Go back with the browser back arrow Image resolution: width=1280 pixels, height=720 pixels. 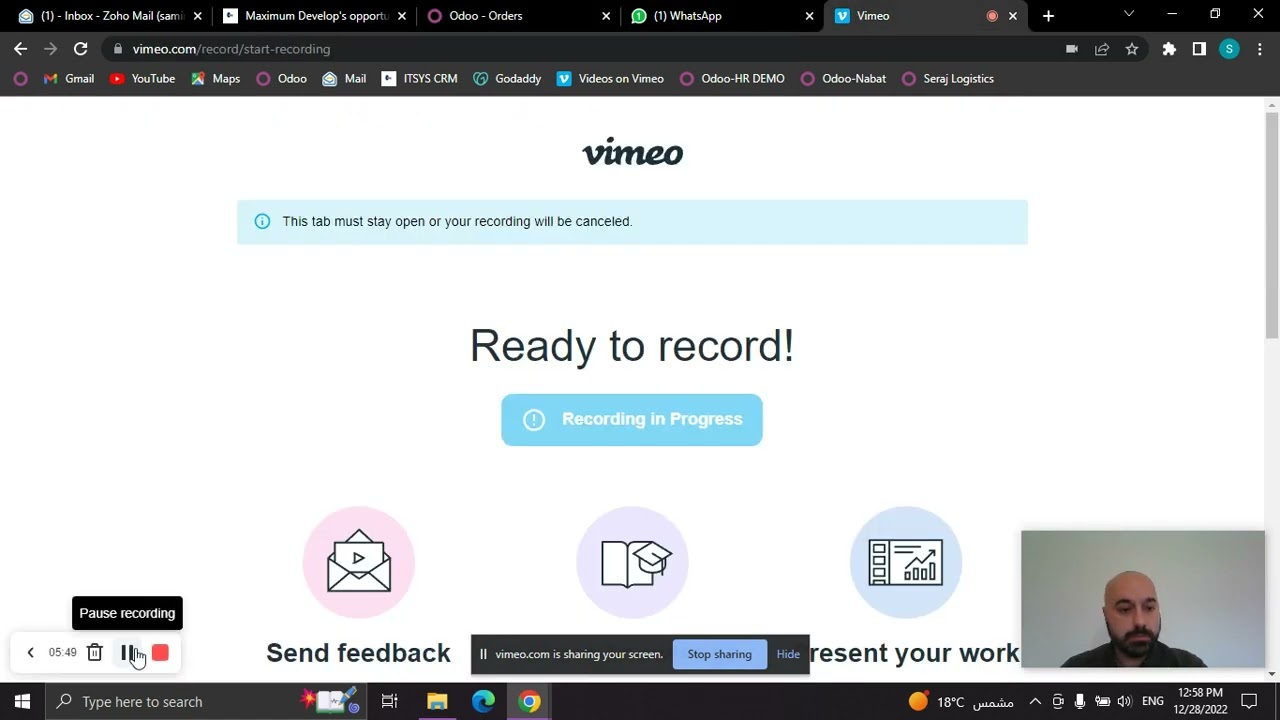click(21, 49)
